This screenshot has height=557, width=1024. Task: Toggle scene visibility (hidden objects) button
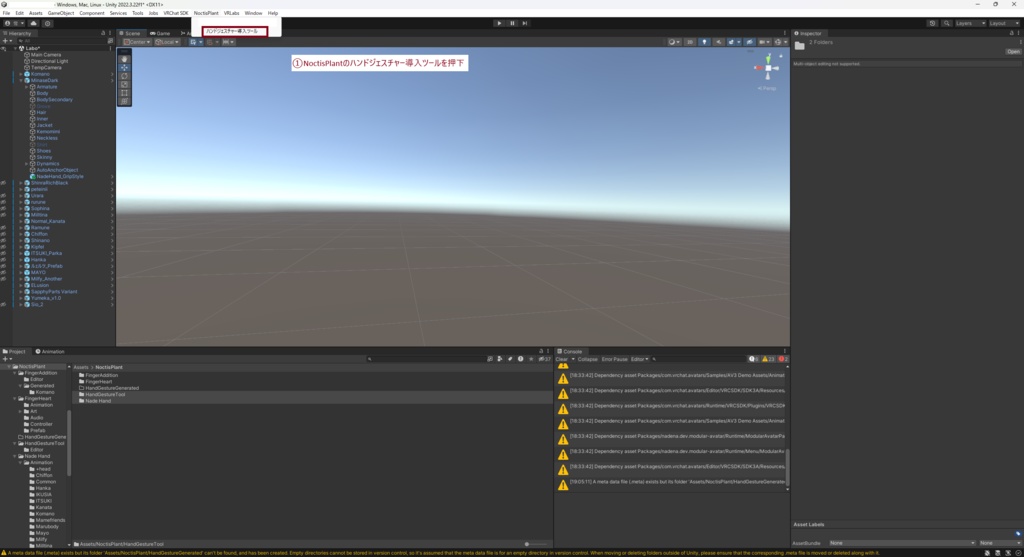pyautogui.click(x=749, y=42)
